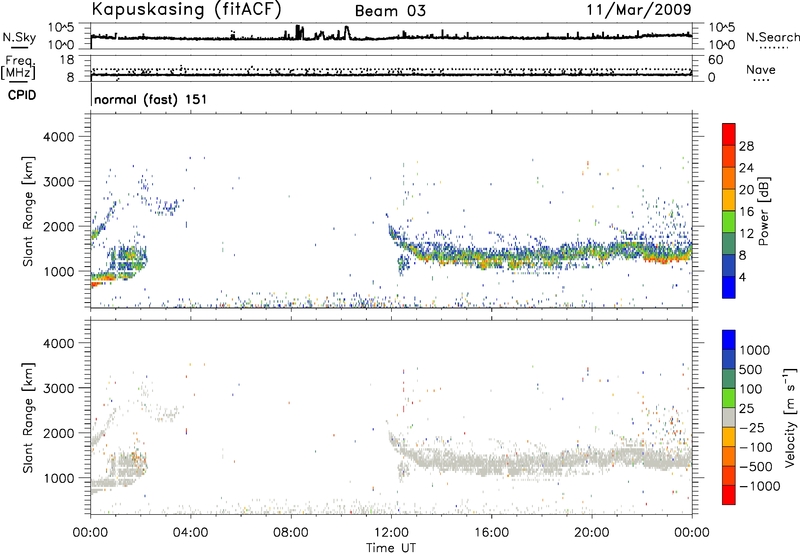Select the "1000" tick in the velocity panel

(58, 478)
